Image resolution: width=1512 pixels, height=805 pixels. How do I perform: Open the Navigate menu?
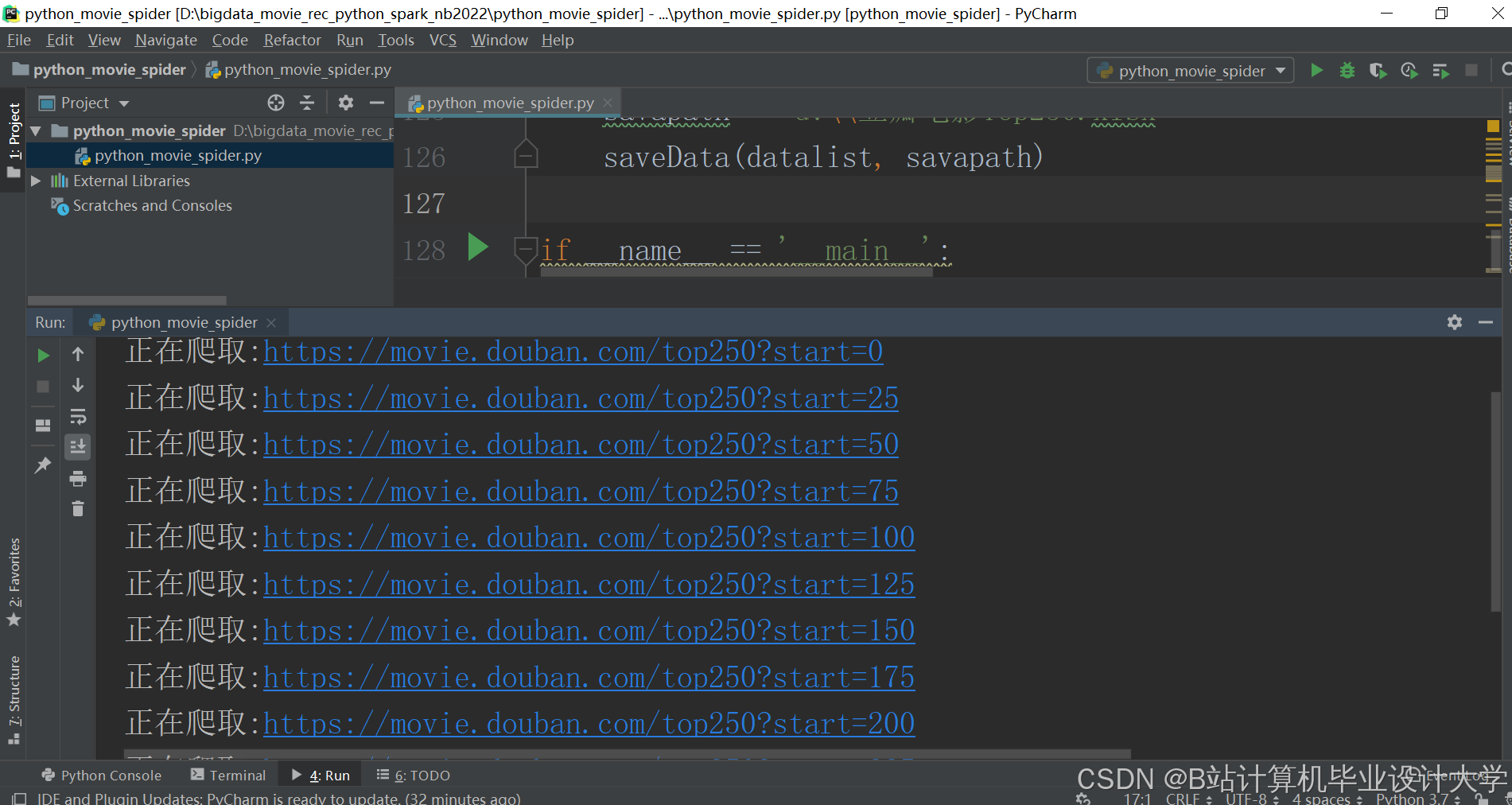coord(166,40)
